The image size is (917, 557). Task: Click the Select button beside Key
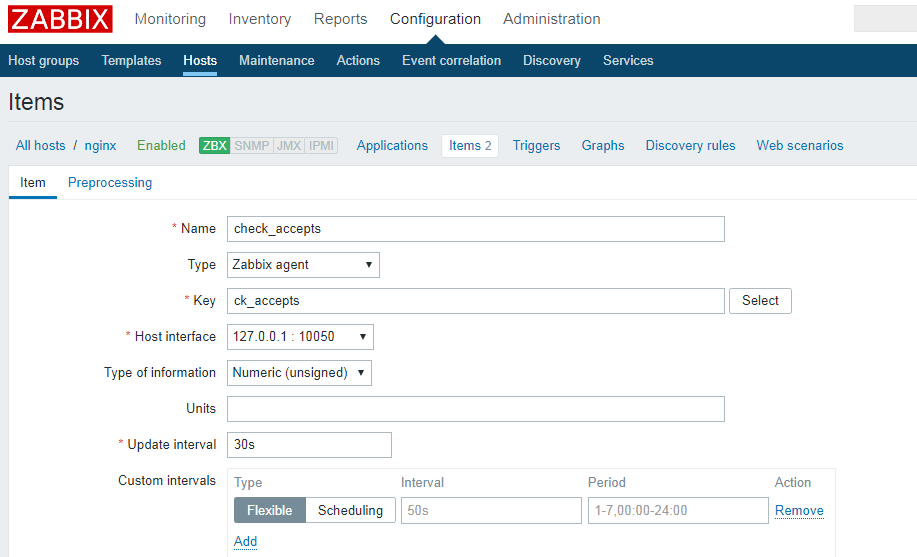(760, 301)
